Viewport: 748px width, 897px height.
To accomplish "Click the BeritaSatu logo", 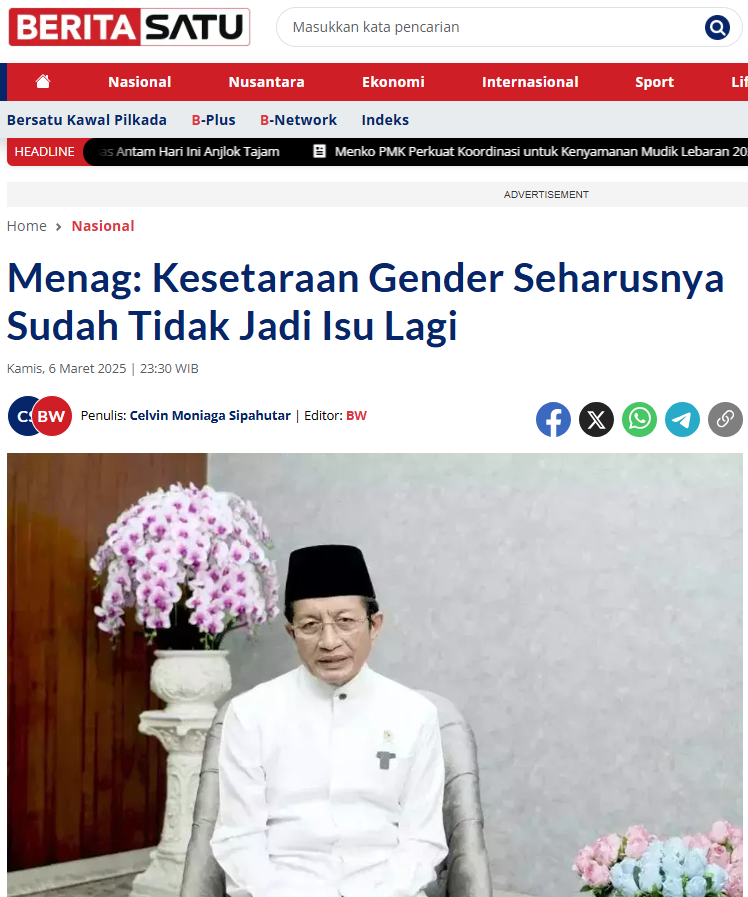I will (x=129, y=27).
